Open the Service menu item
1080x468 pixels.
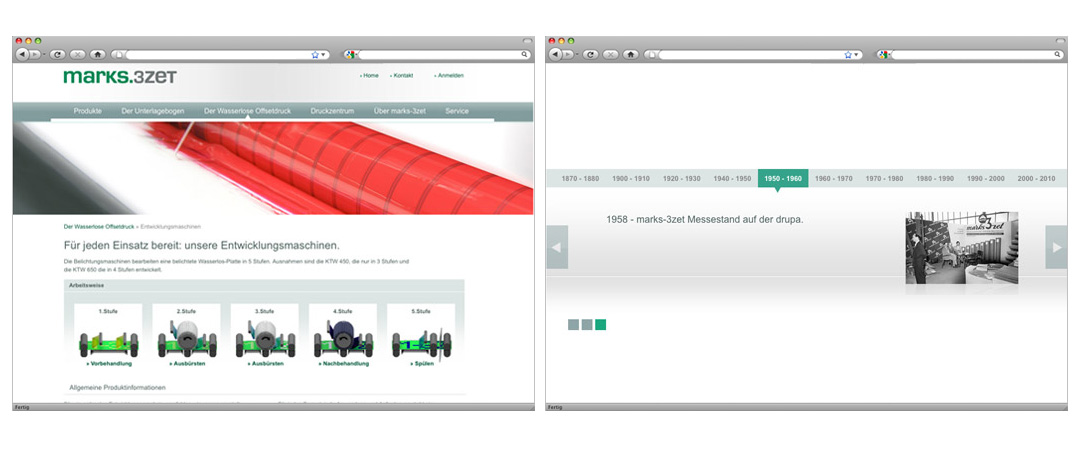coord(457,111)
